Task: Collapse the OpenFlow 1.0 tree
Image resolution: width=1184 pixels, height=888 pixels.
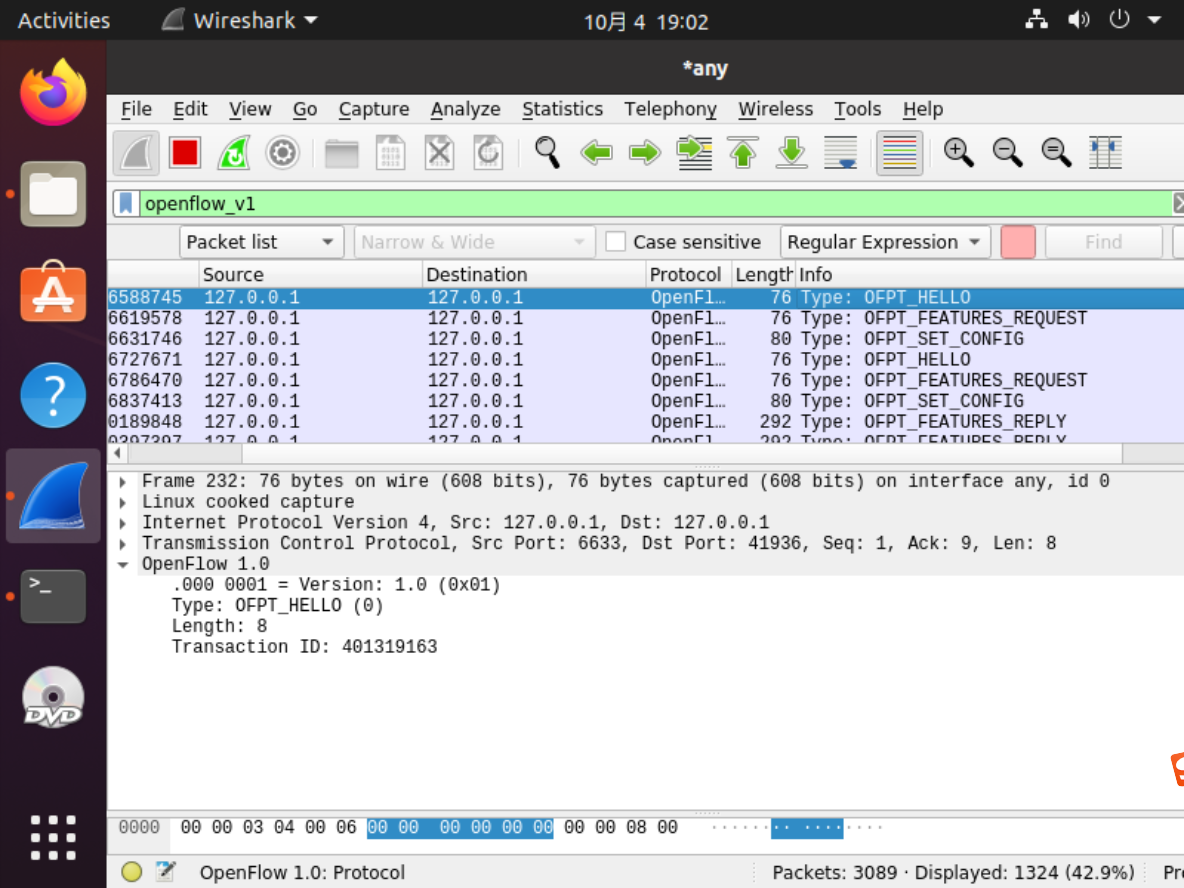Action: 122,564
